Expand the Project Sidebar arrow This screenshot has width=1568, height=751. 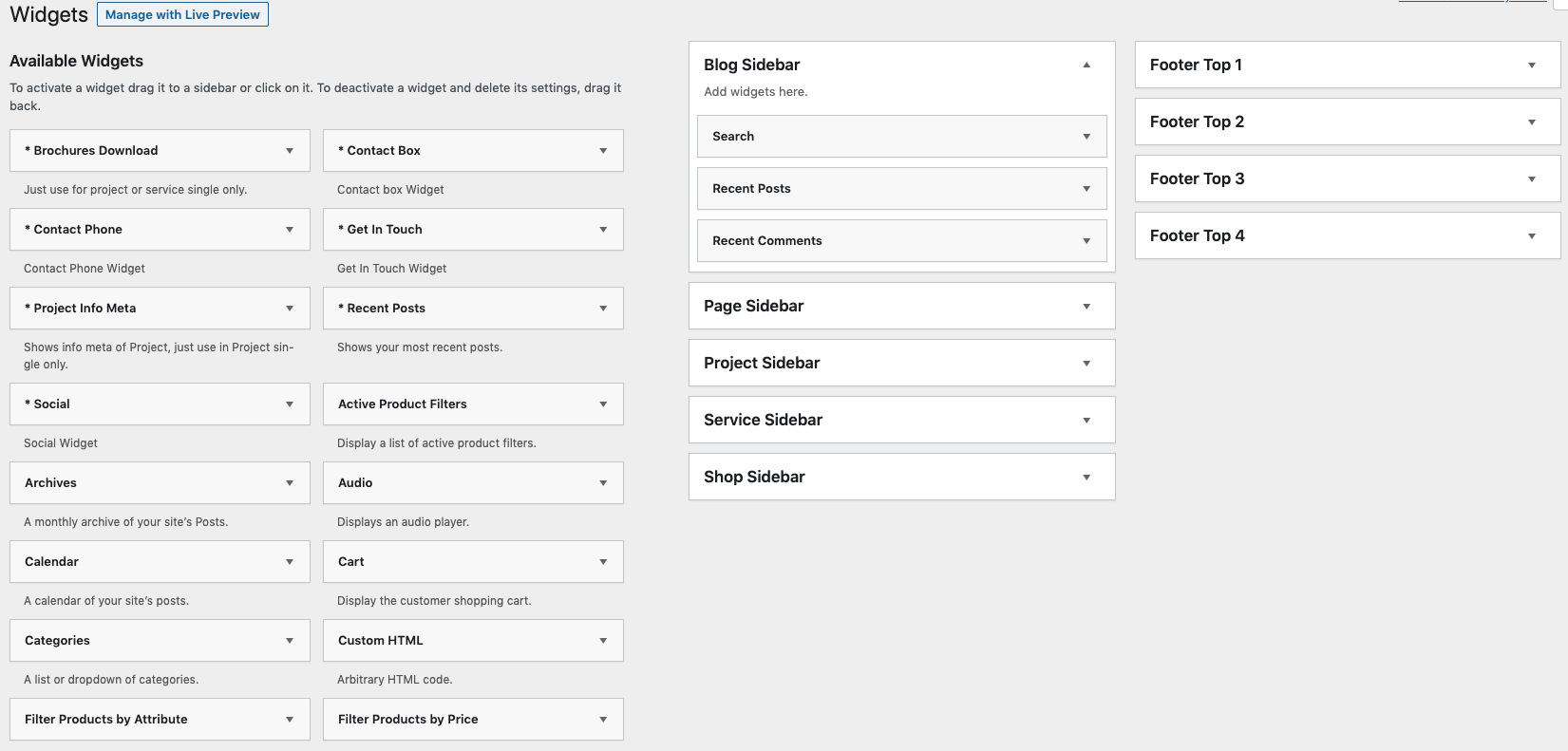coord(1086,363)
